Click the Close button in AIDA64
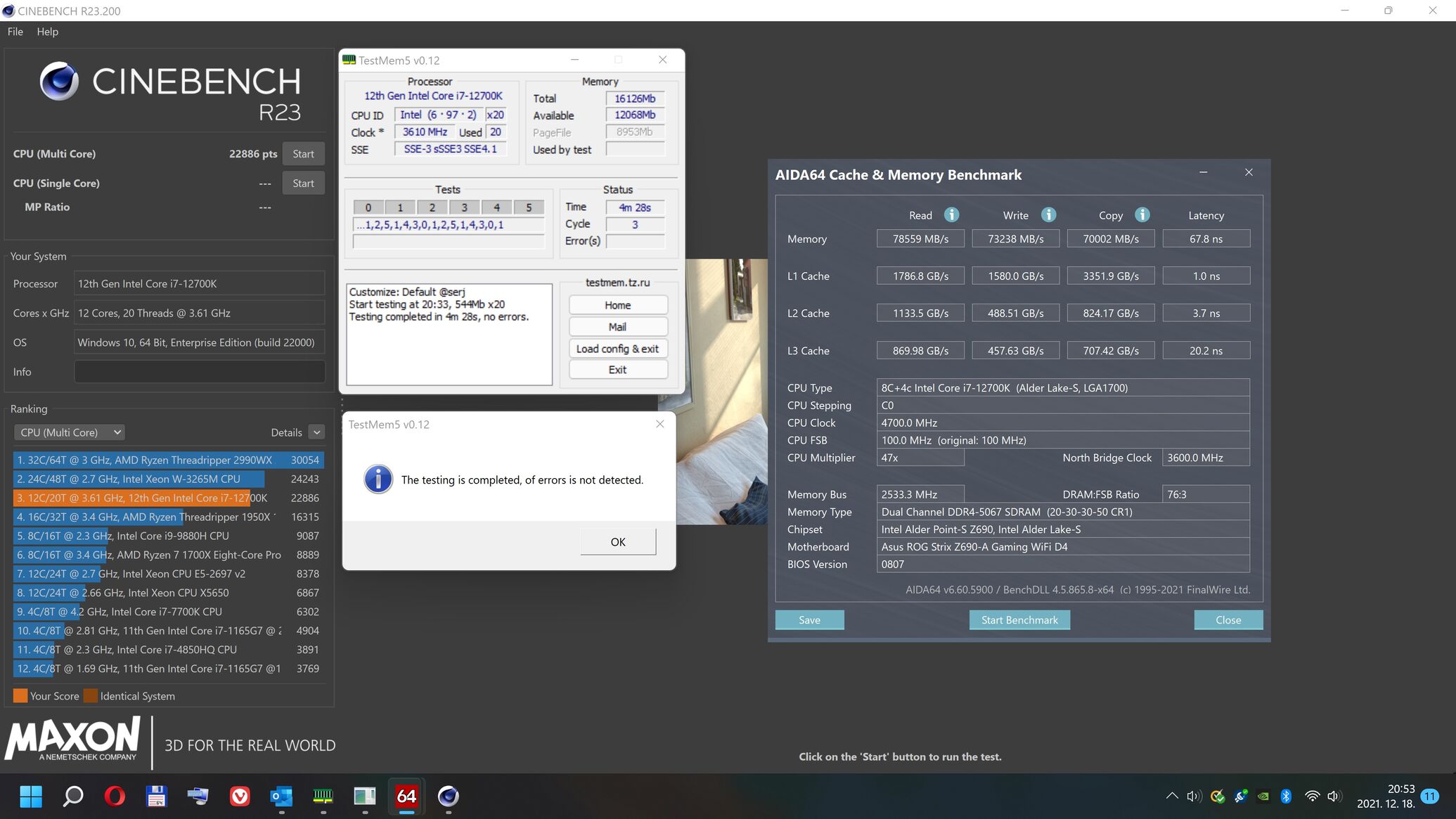The image size is (1456, 819). point(1228,620)
